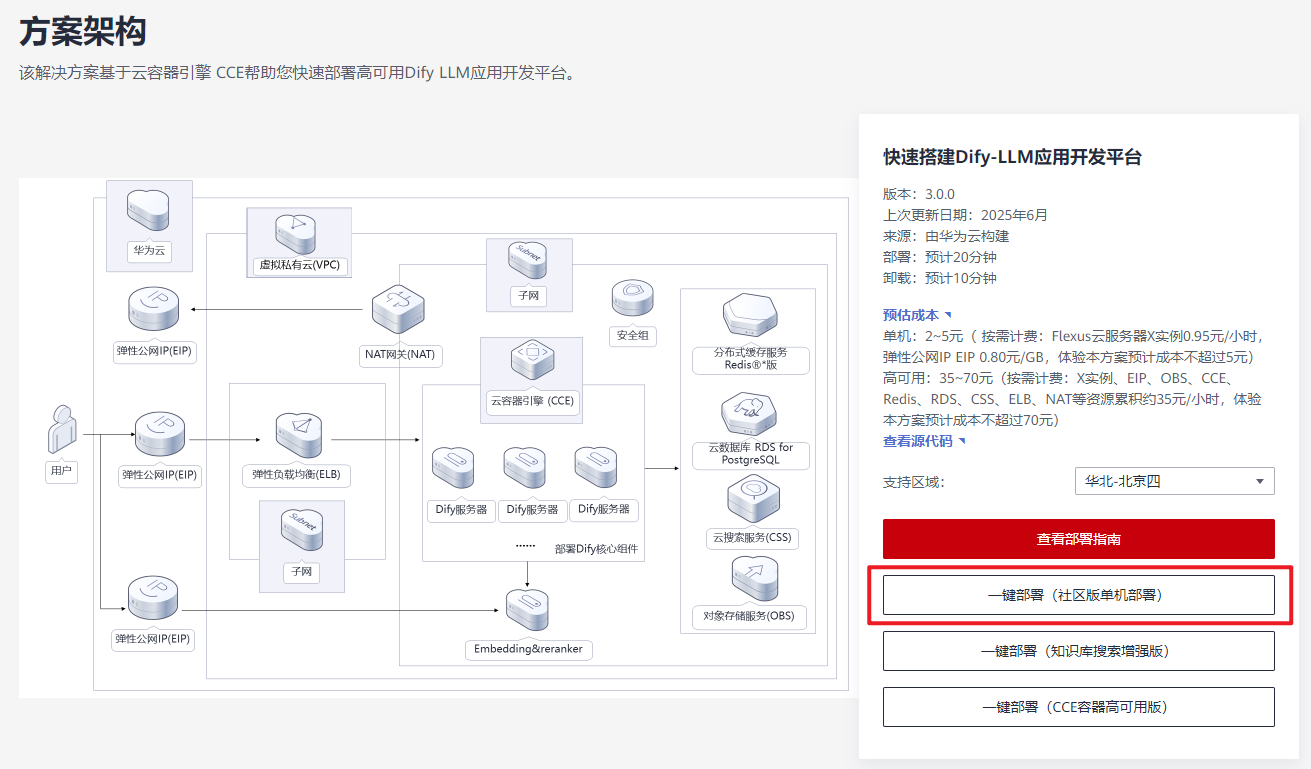The width and height of the screenshot is (1311, 769).
Task: Click the 弹性负载均衡(ELB) icon
Action: pyautogui.click(x=297, y=435)
